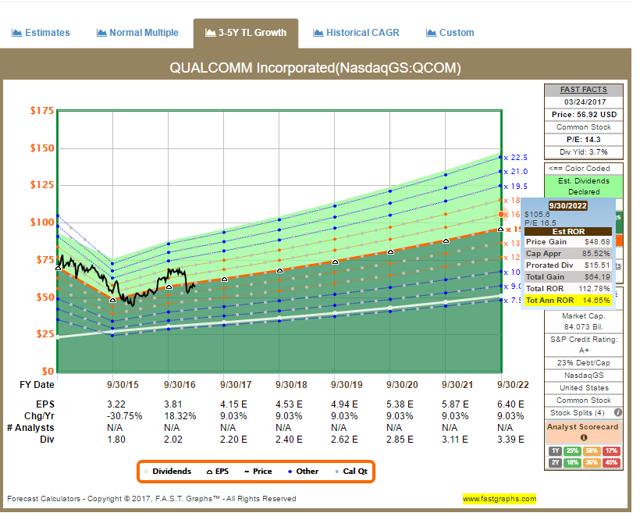Click the EPS triangle marker at 9/30/20
Image resolution: width=640 pixels, height=527 pixels.
(391, 252)
